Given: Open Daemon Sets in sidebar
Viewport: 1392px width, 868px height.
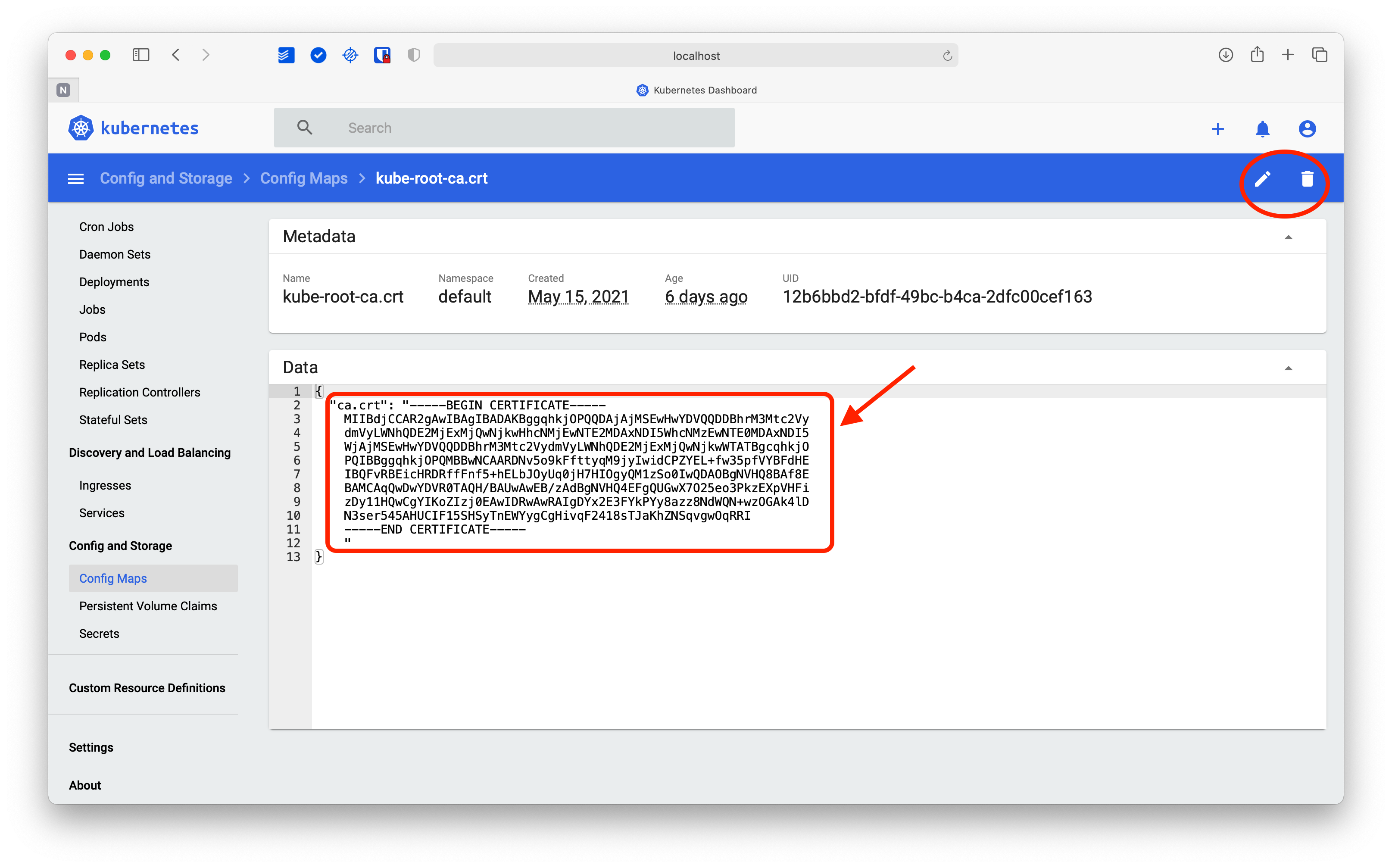Looking at the screenshot, I should [x=115, y=254].
